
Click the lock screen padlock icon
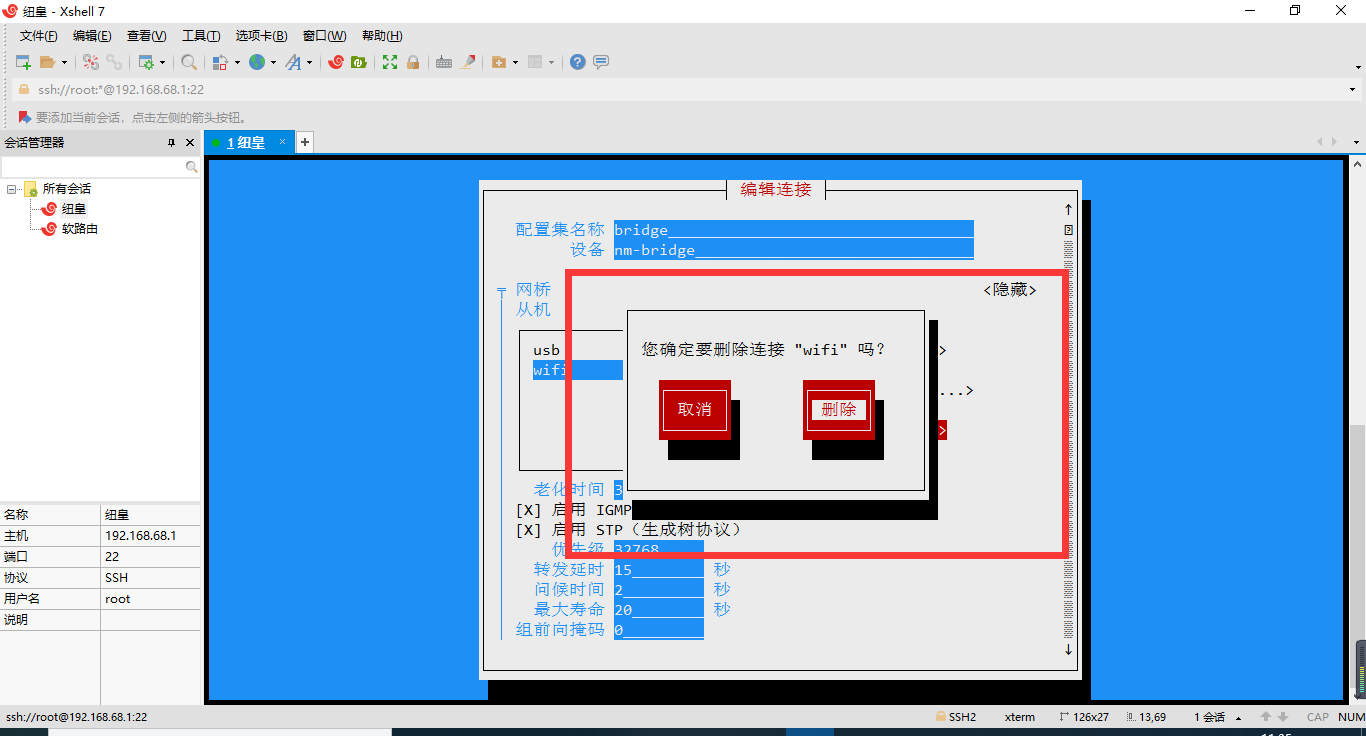point(413,62)
